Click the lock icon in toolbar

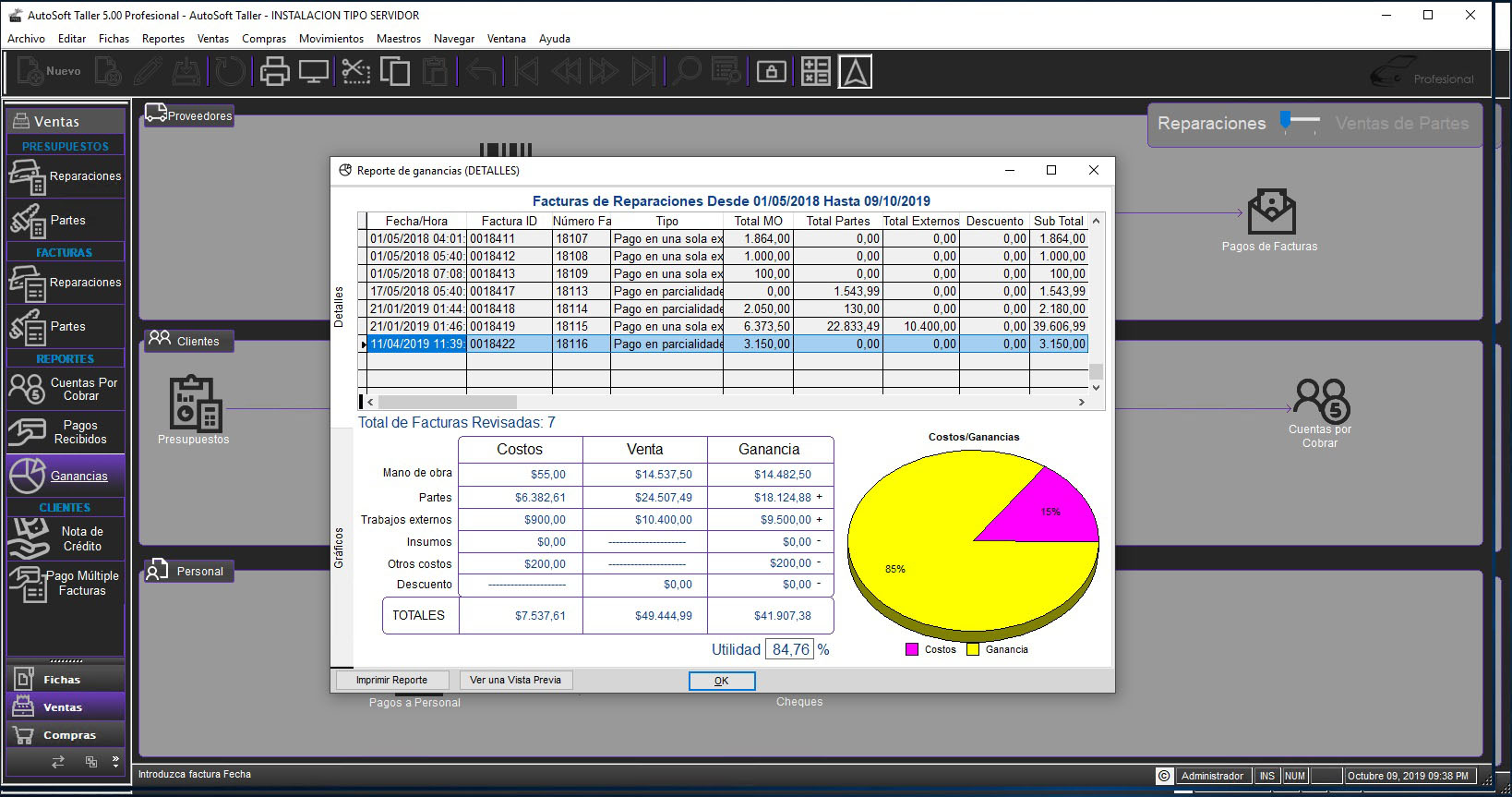click(772, 71)
